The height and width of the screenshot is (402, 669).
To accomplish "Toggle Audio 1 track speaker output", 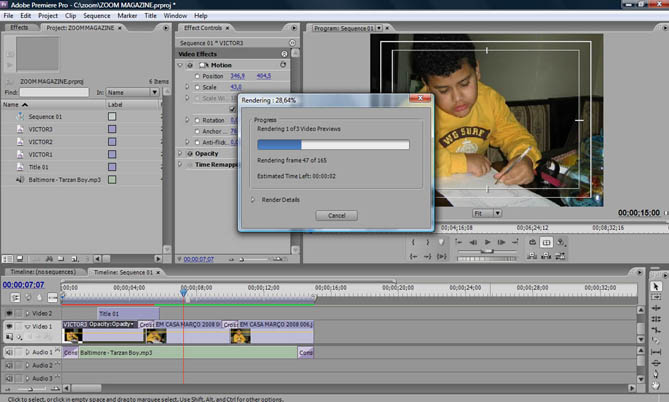I will pyautogui.click(x=10, y=352).
